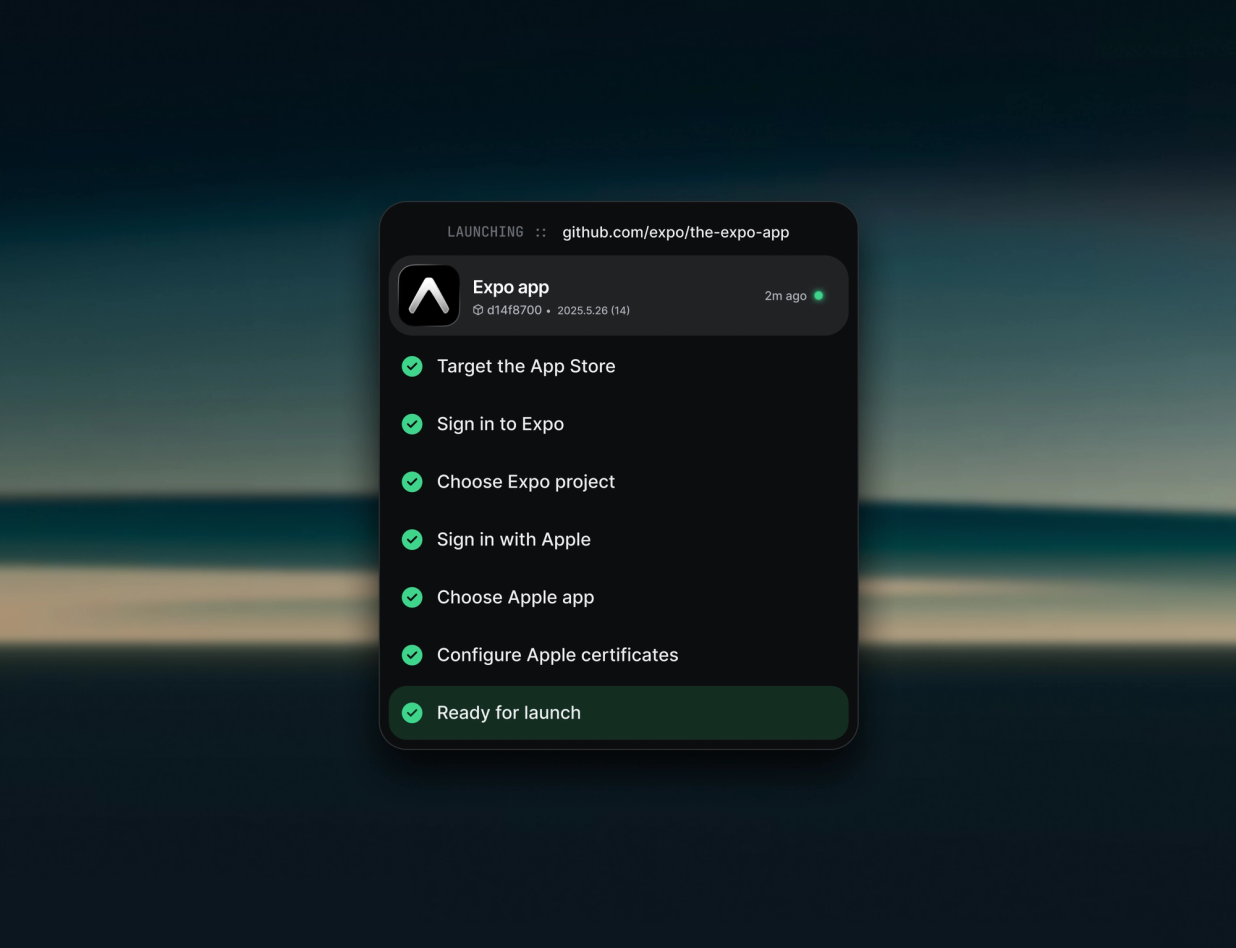Select the Choose Apple app step
The image size is (1236, 948).
click(618, 597)
